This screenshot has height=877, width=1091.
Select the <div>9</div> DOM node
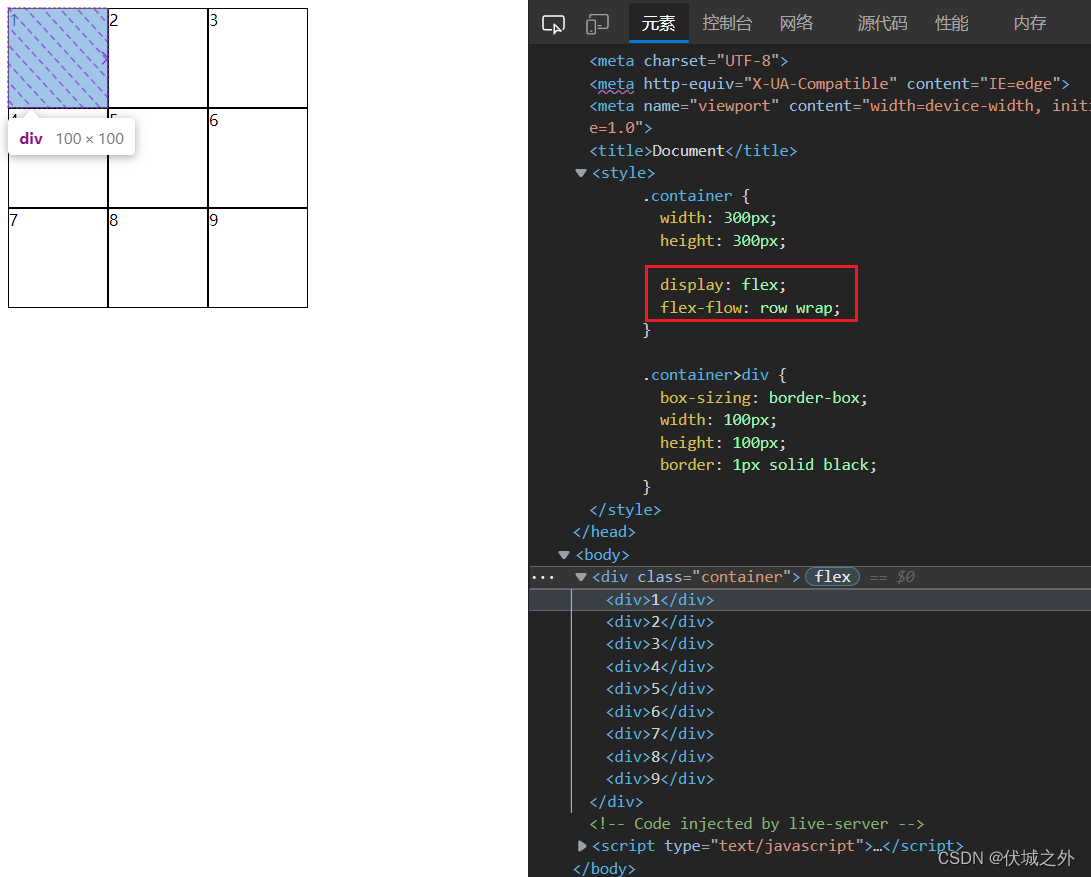click(660, 779)
